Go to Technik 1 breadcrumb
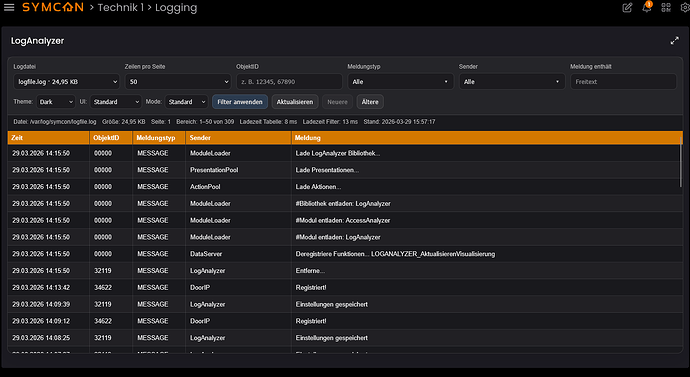 [x=121, y=7]
